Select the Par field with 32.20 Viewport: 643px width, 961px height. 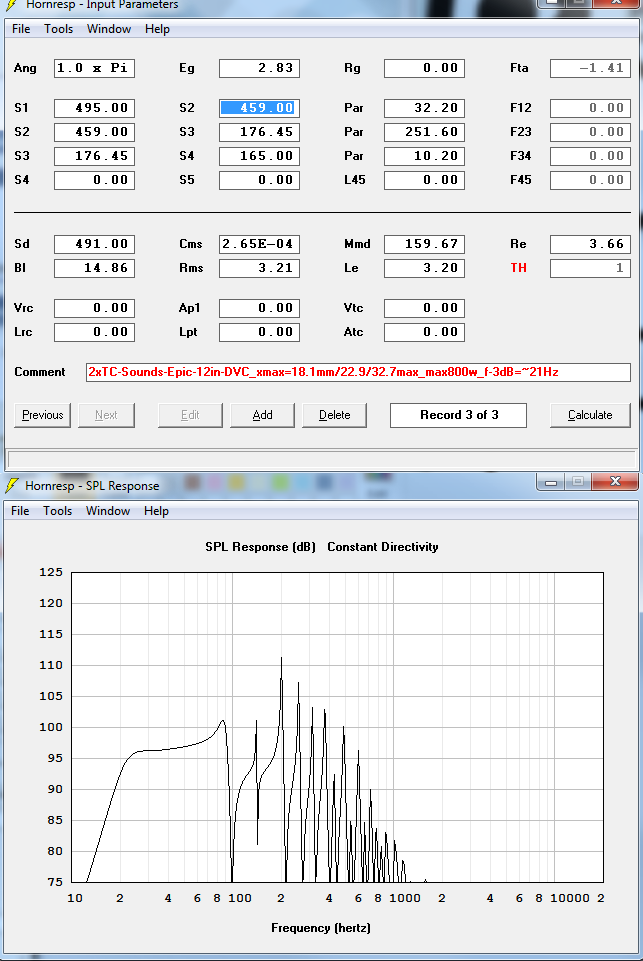424,108
